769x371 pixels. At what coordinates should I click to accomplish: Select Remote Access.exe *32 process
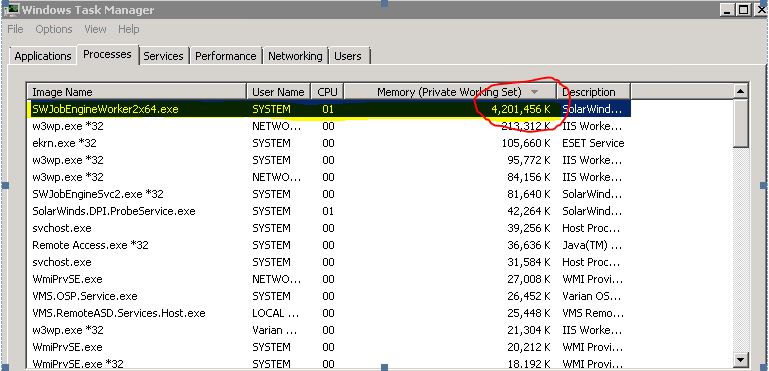click(329, 245)
